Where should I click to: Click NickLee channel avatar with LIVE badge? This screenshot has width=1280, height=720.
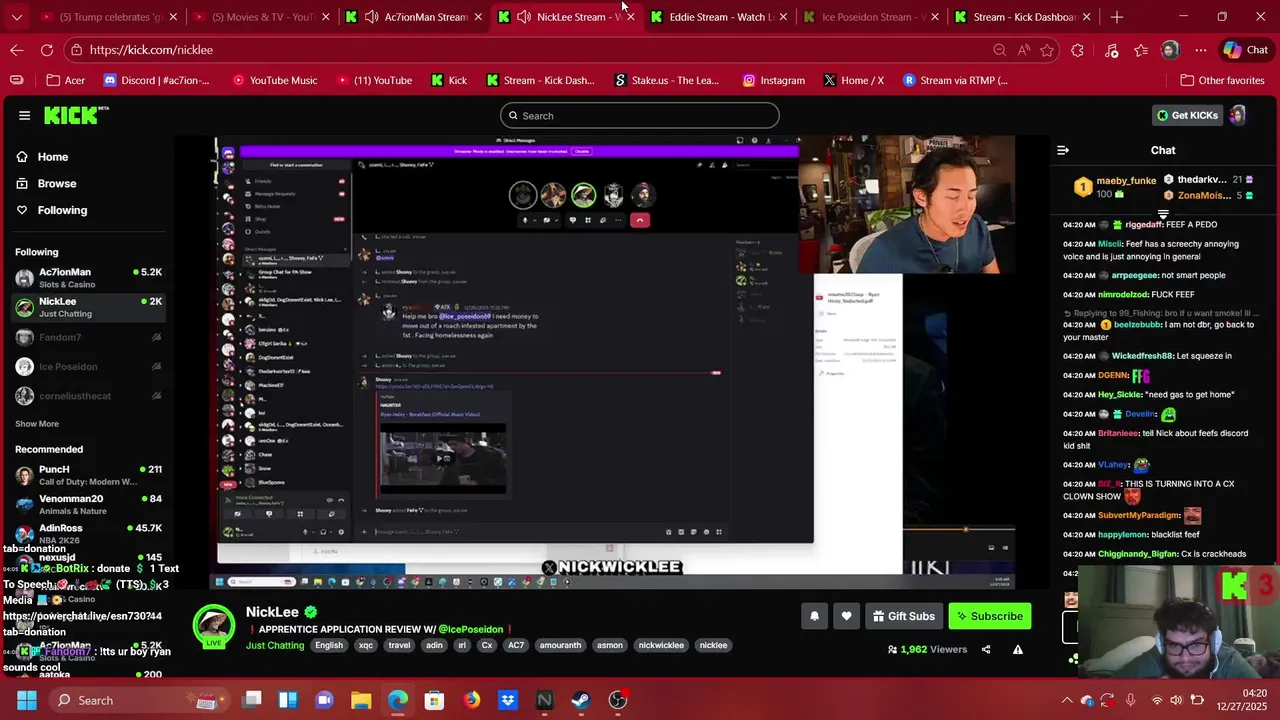point(213,627)
